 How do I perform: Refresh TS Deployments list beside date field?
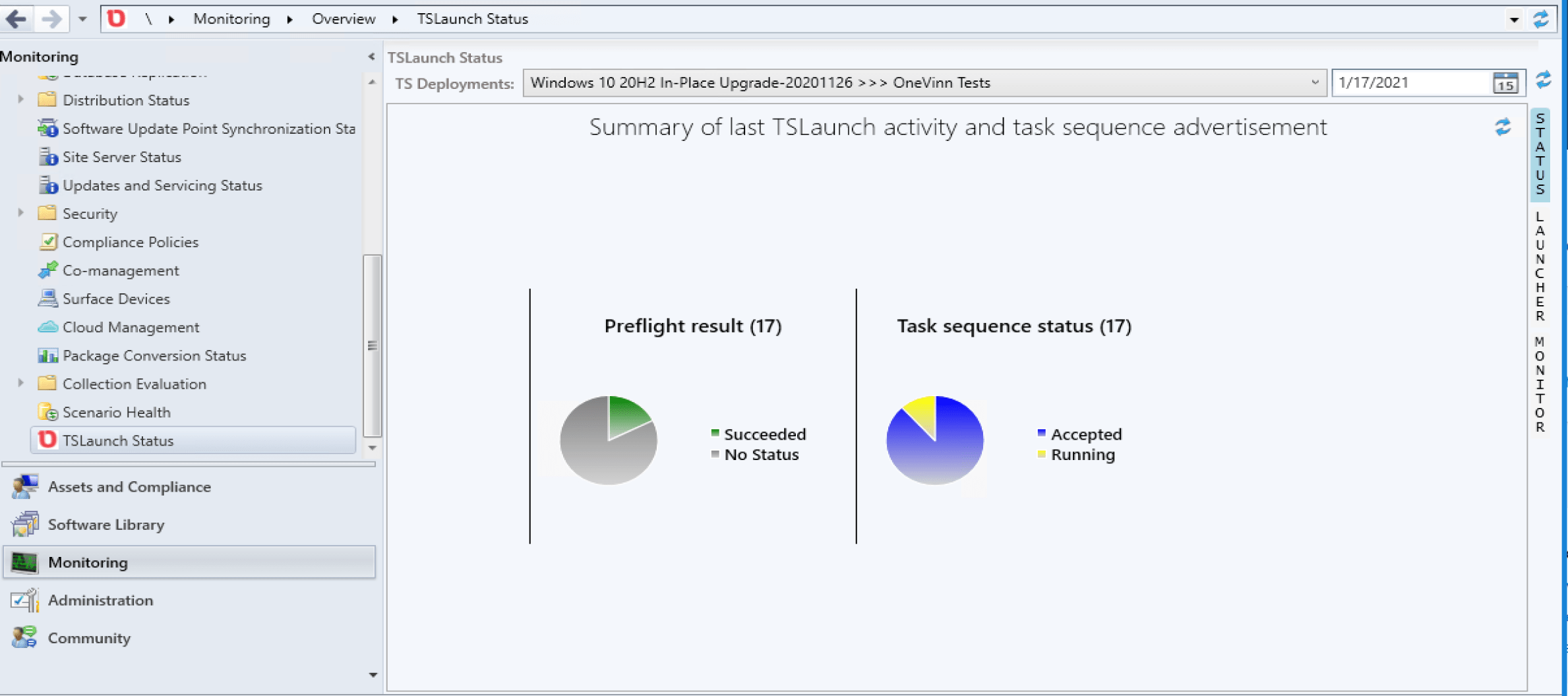[x=1543, y=80]
